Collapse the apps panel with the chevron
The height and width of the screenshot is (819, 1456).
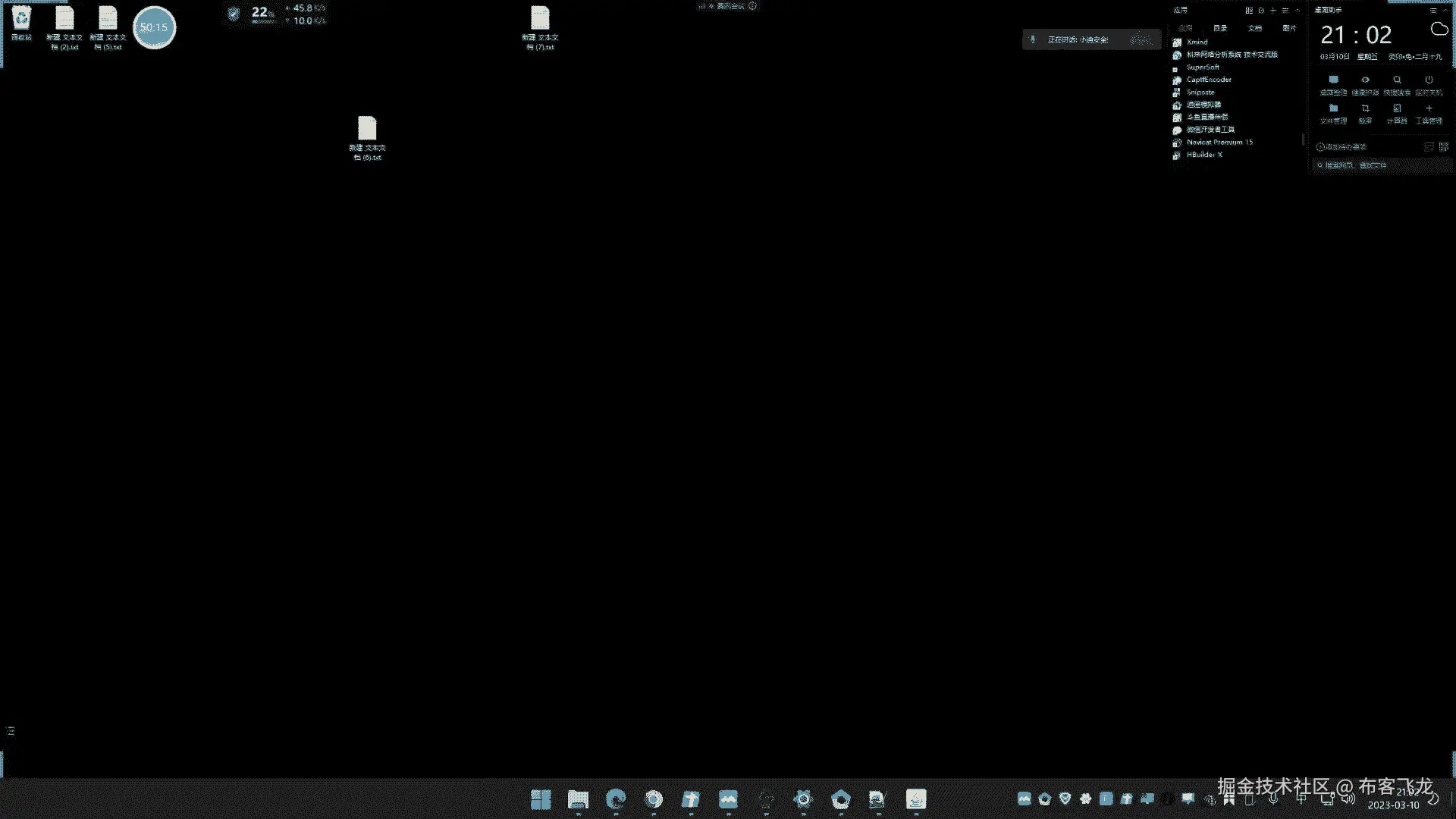(x=1298, y=11)
